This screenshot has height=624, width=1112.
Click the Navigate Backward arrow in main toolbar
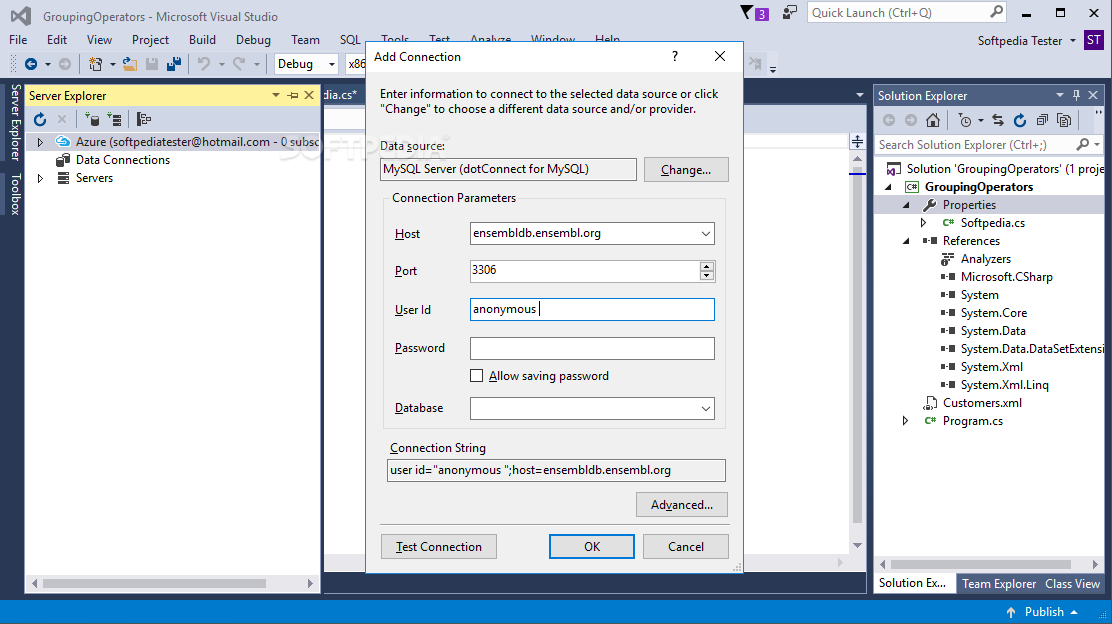point(30,64)
